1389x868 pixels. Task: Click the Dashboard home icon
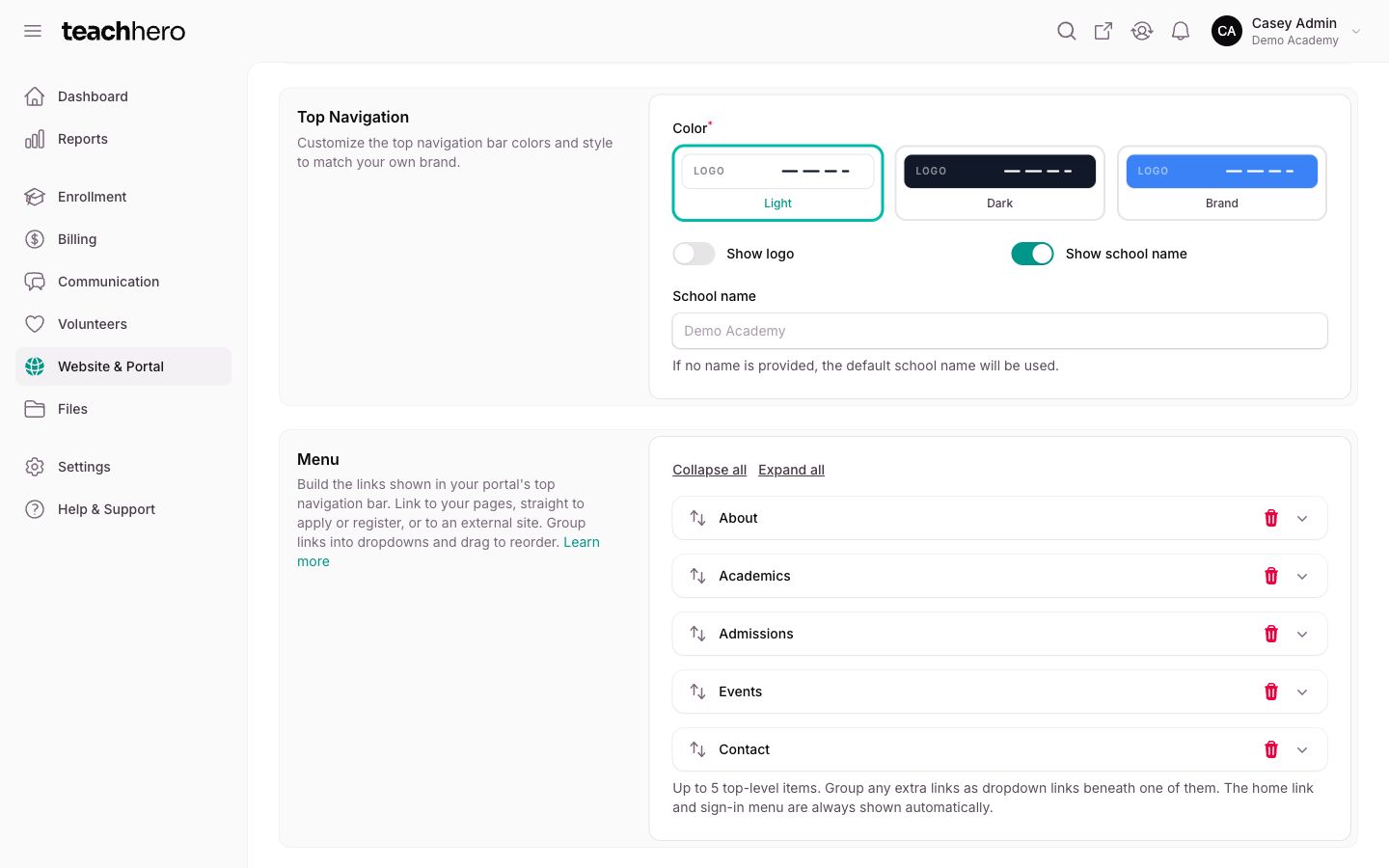coord(35,96)
